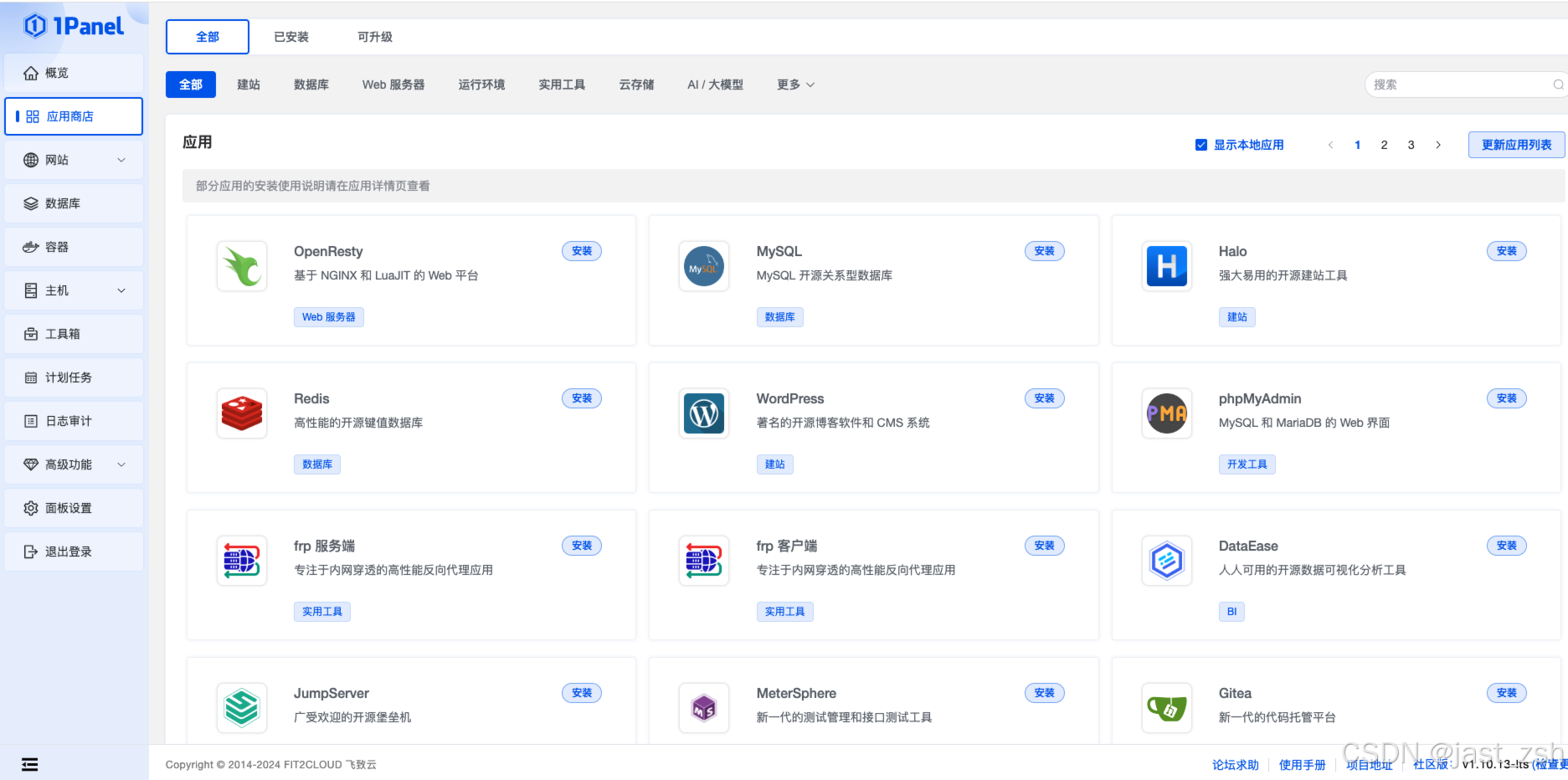Install DataEase with 安装 button
The width and height of the screenshot is (1568, 780).
1507,546
